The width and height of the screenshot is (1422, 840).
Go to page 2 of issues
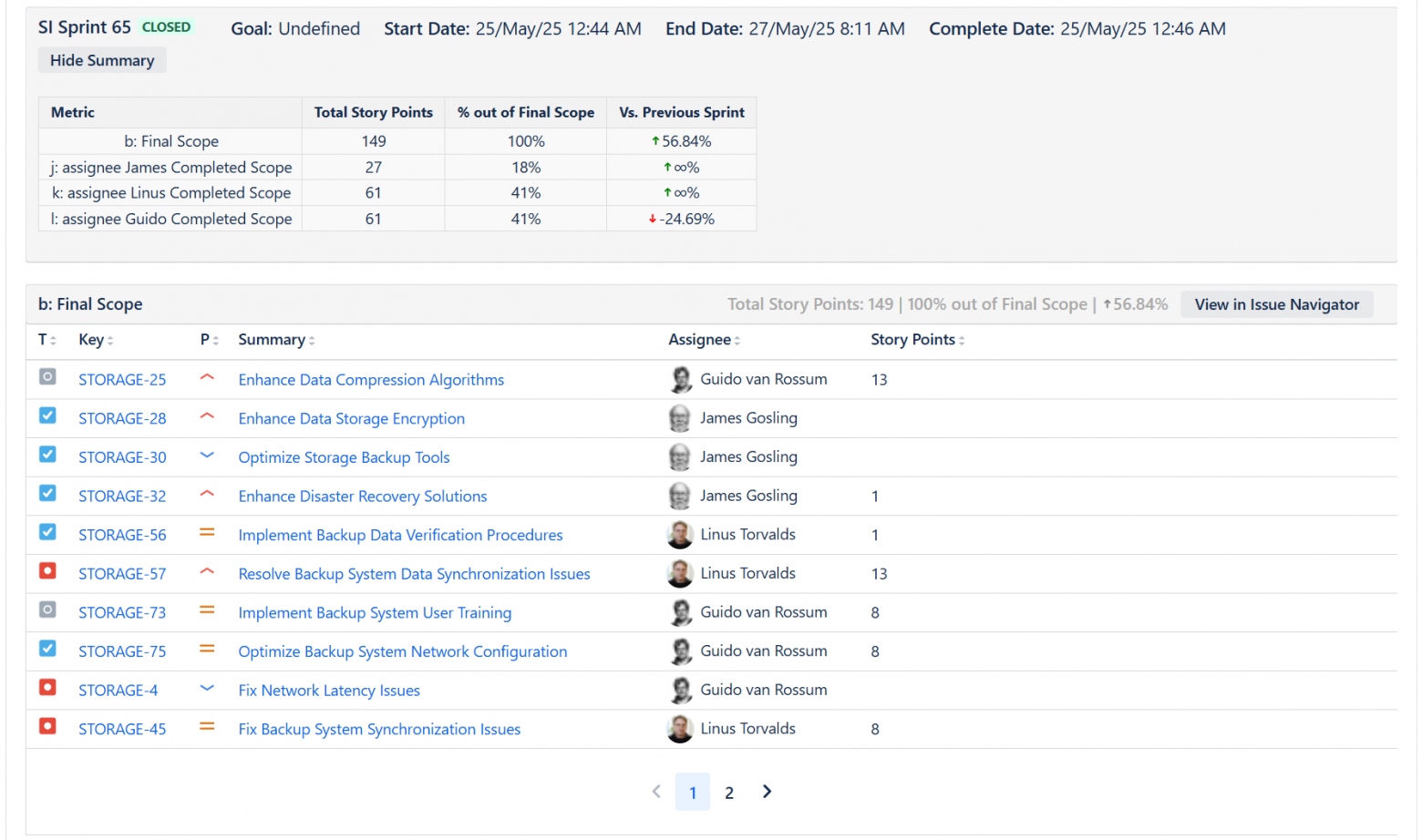729,793
